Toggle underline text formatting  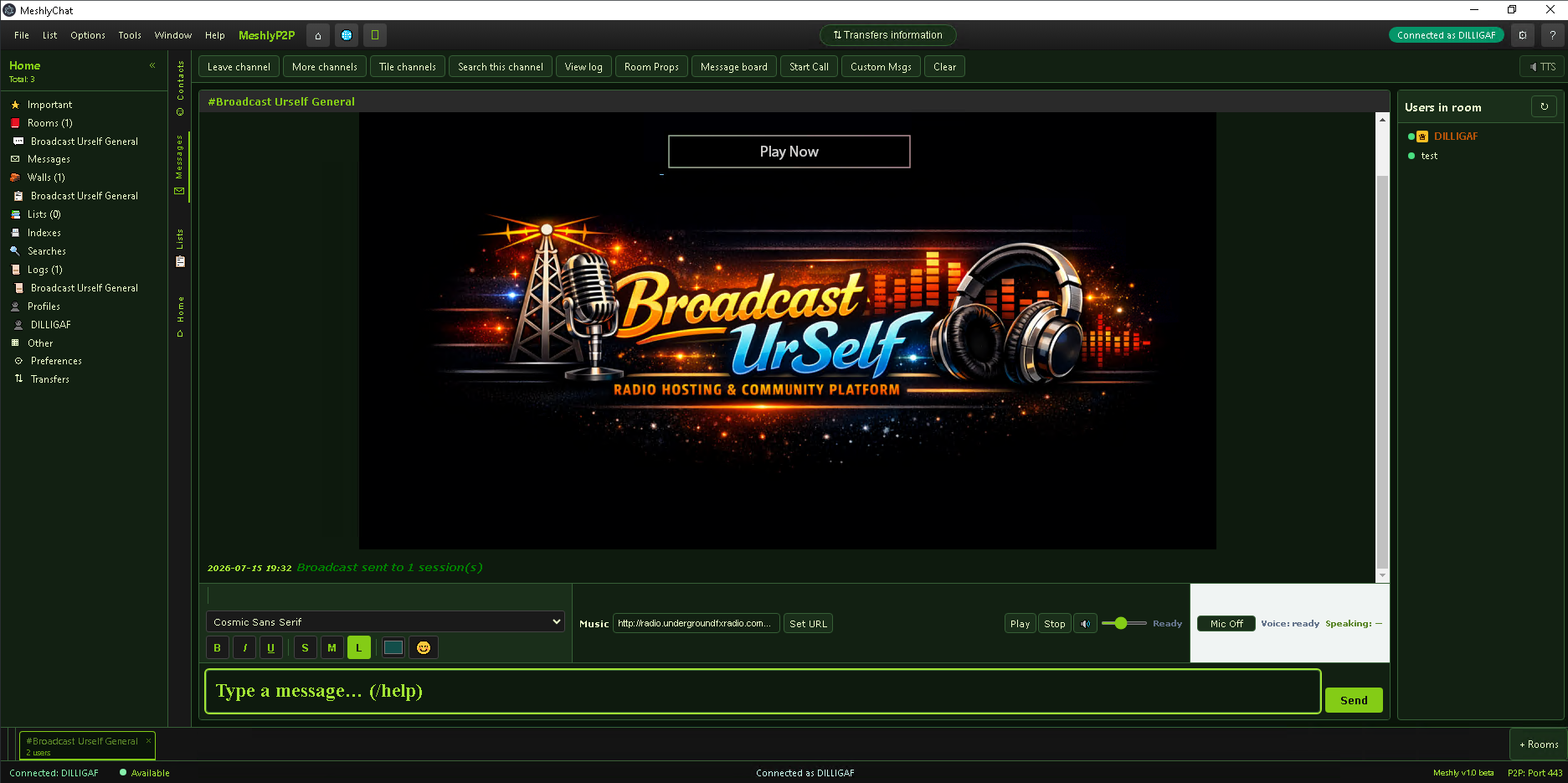pos(271,647)
